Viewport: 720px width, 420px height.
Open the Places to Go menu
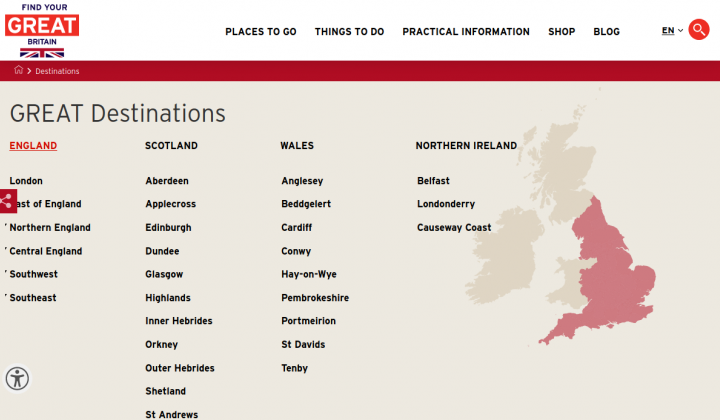261,32
